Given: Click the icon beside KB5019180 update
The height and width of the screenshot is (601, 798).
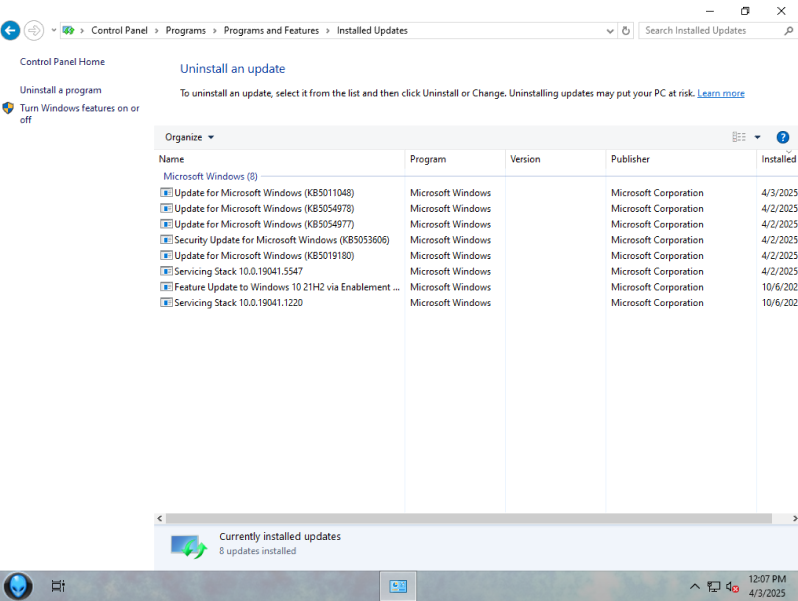Looking at the screenshot, I should click(x=166, y=255).
